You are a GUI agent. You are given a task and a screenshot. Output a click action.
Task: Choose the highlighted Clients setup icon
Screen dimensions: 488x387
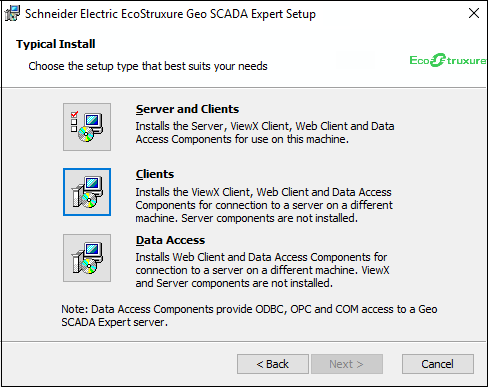87,192
